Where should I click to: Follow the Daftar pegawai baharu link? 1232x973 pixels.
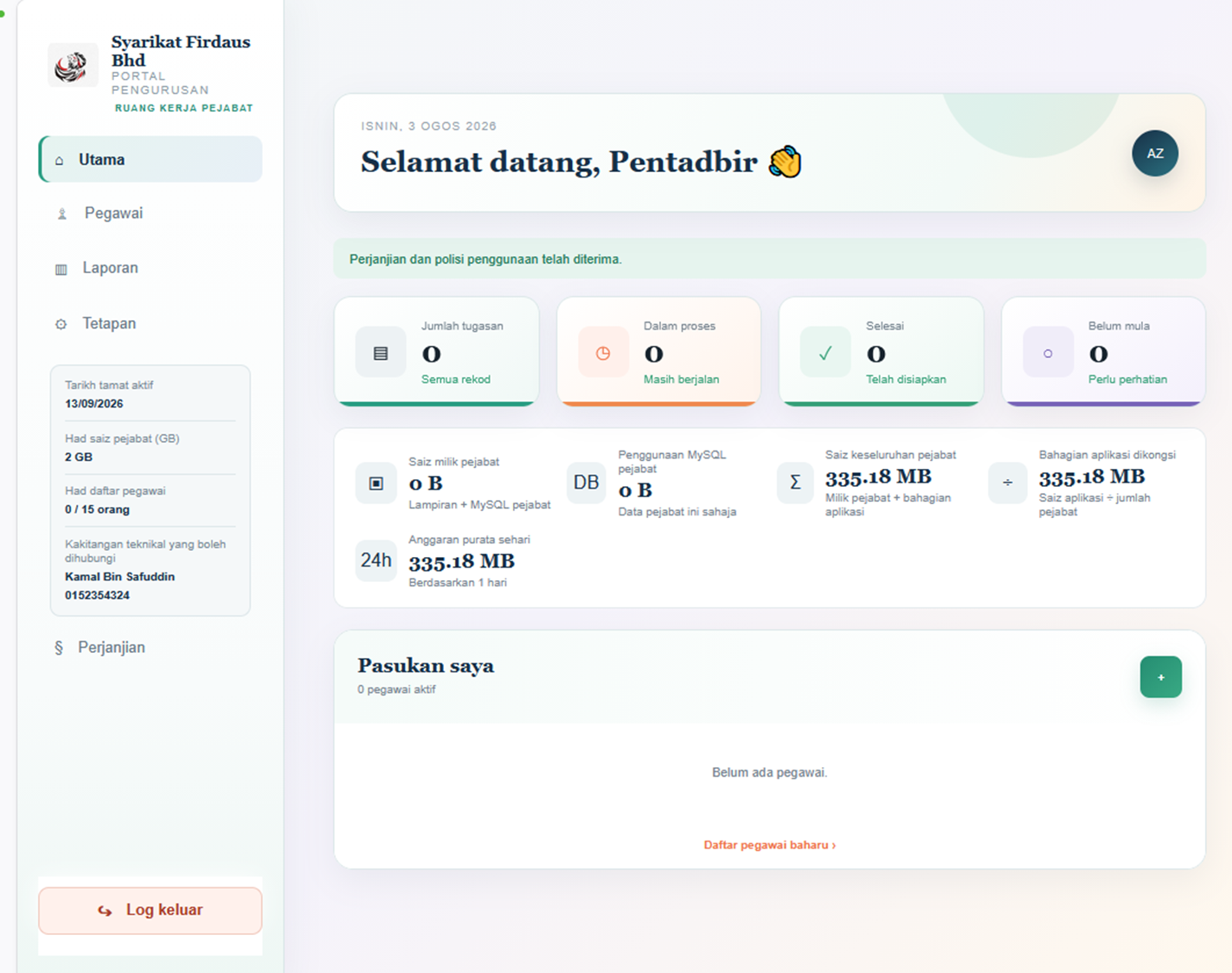point(770,845)
